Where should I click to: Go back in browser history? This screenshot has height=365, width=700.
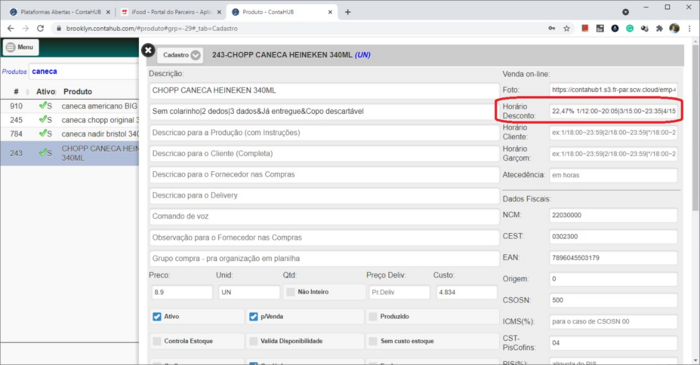[11, 28]
